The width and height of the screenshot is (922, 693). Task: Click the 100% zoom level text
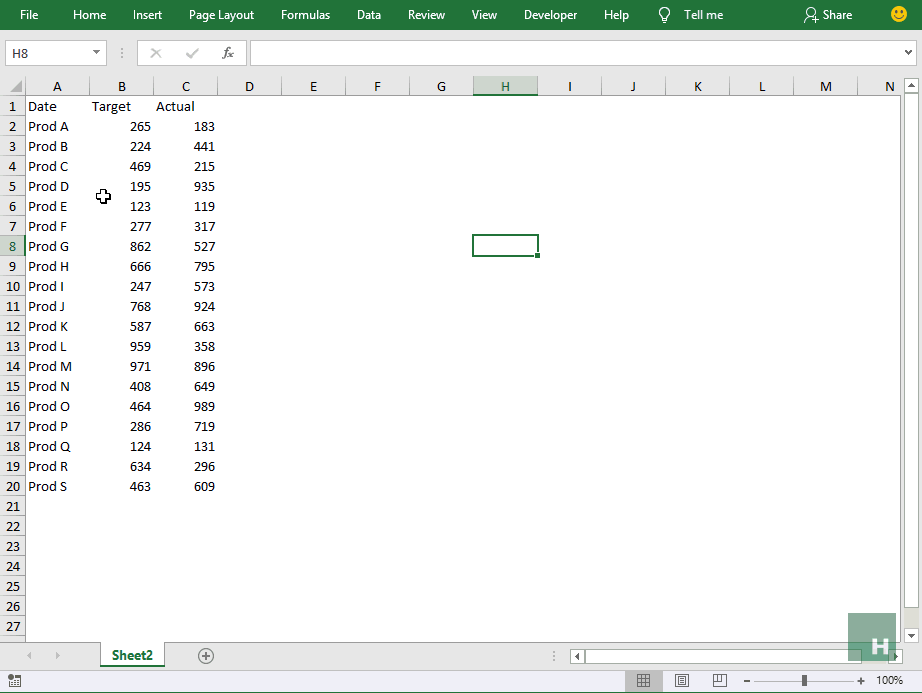(x=890, y=680)
